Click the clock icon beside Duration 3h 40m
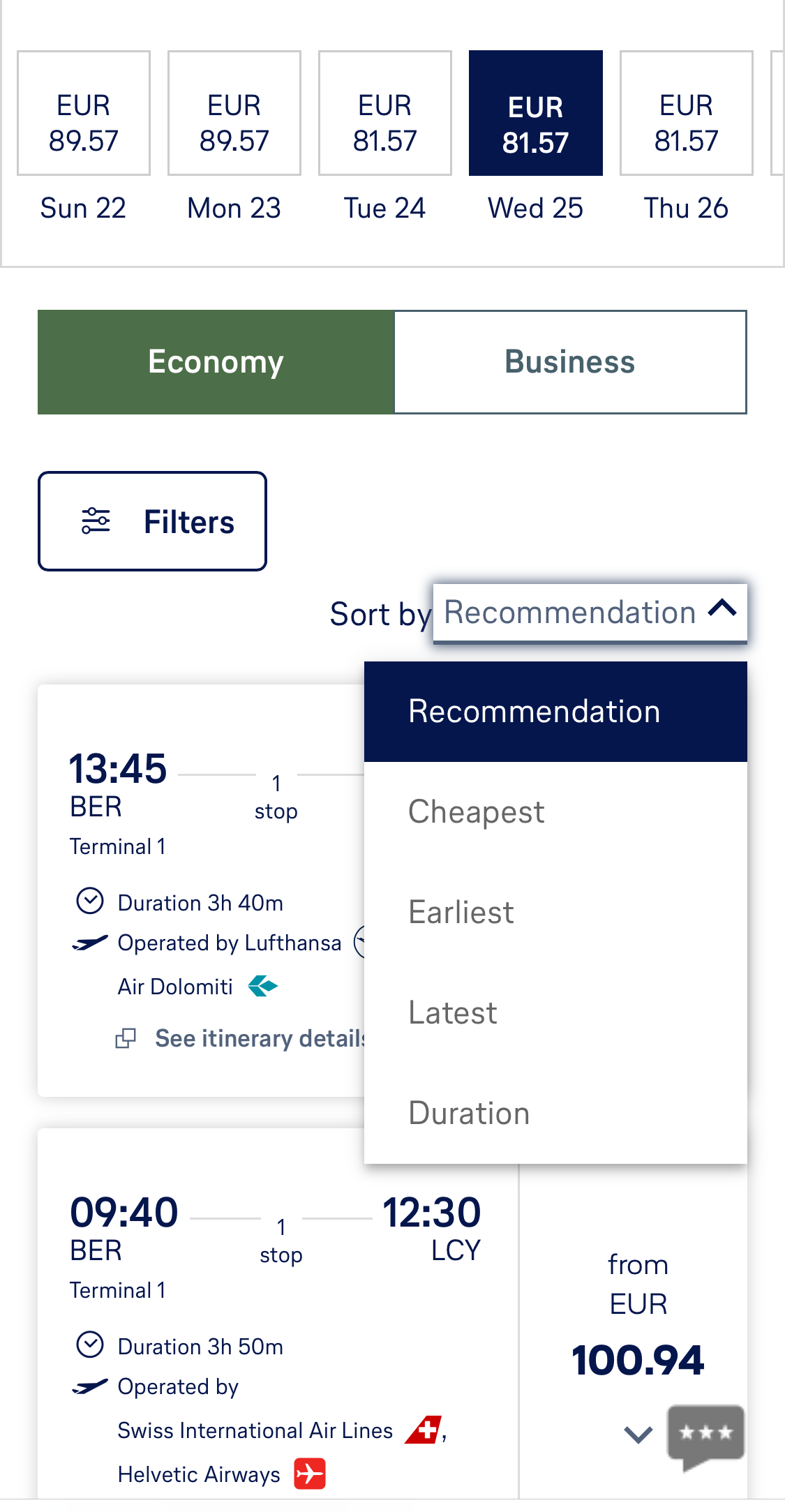The width and height of the screenshot is (785, 1512). coord(89,901)
